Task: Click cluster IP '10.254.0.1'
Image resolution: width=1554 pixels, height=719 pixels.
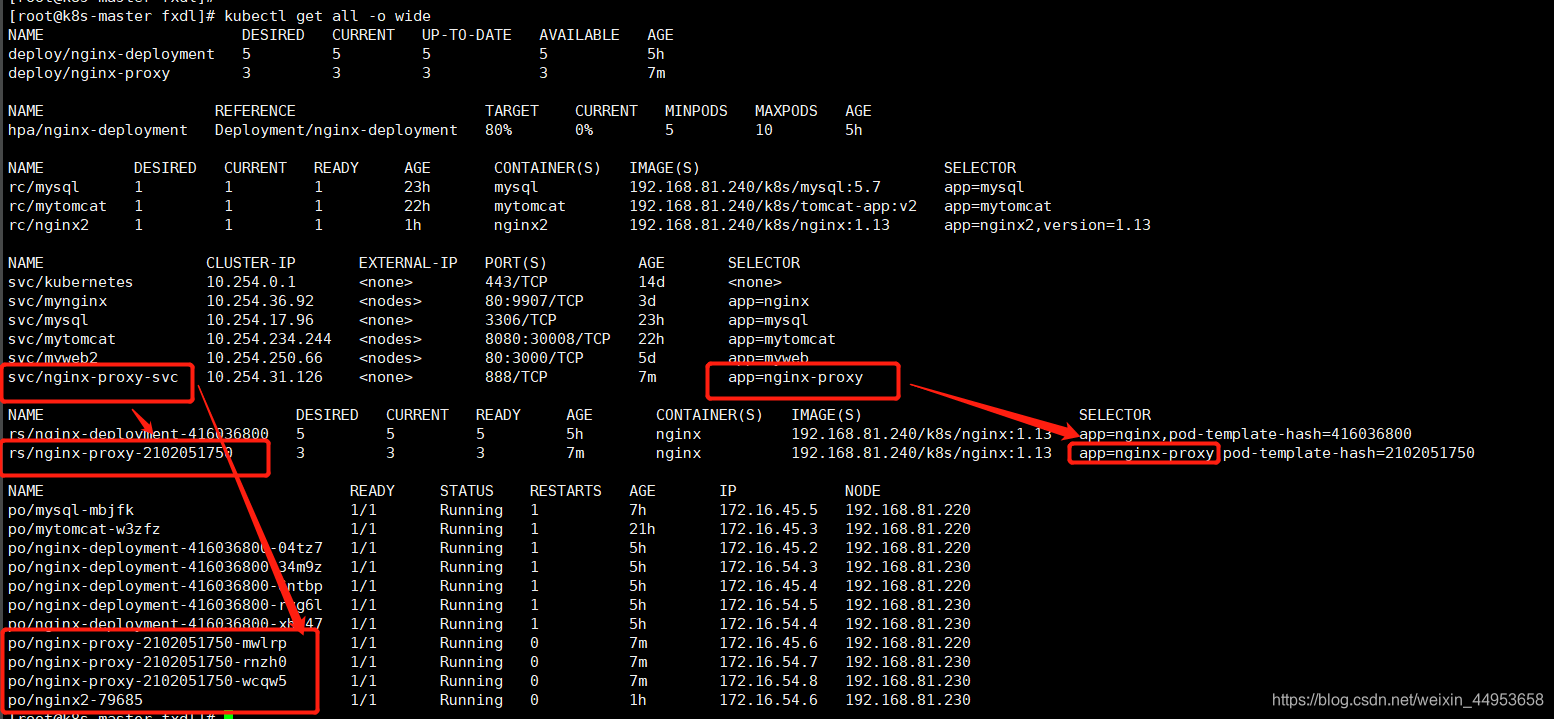Action: pyautogui.click(x=251, y=282)
